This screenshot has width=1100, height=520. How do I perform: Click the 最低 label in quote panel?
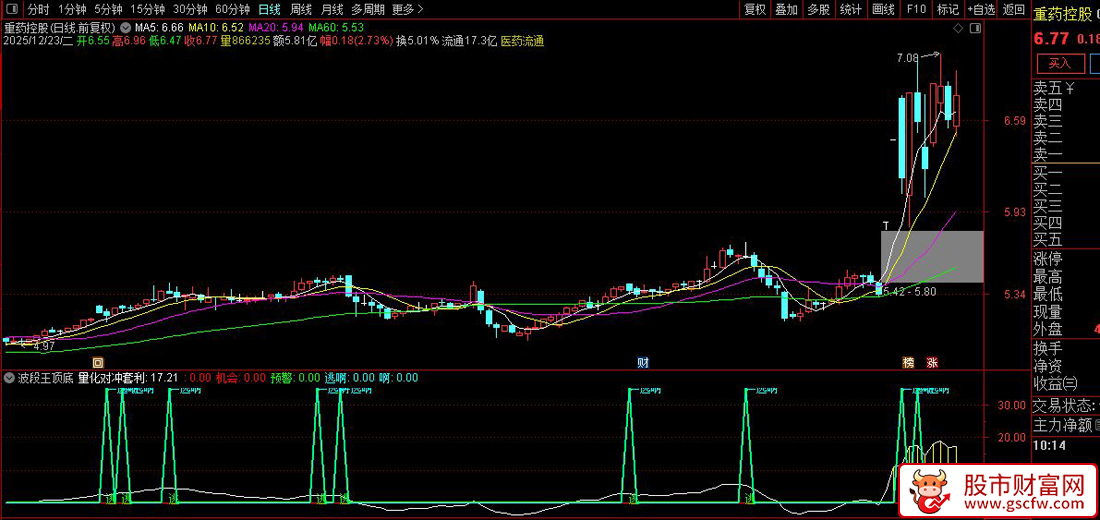pos(1048,295)
